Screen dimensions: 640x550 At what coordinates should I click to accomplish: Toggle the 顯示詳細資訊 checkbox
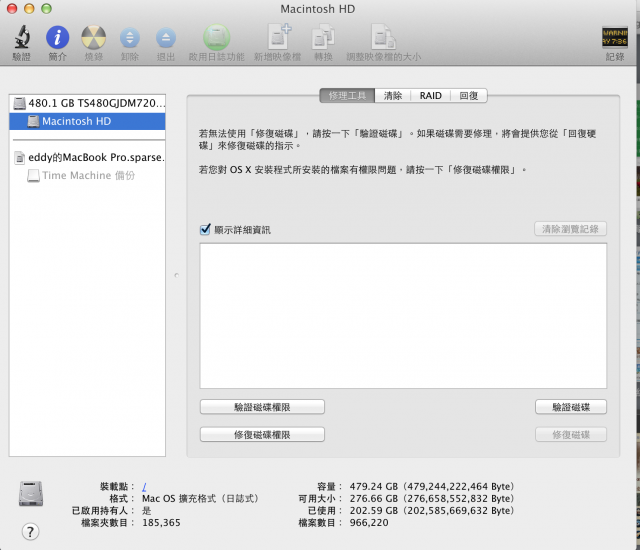205,230
